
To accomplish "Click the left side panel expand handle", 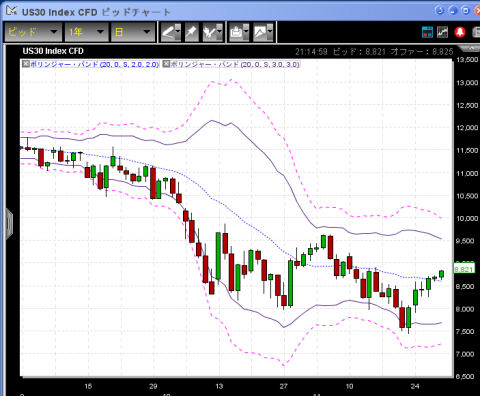I will 9,224.
